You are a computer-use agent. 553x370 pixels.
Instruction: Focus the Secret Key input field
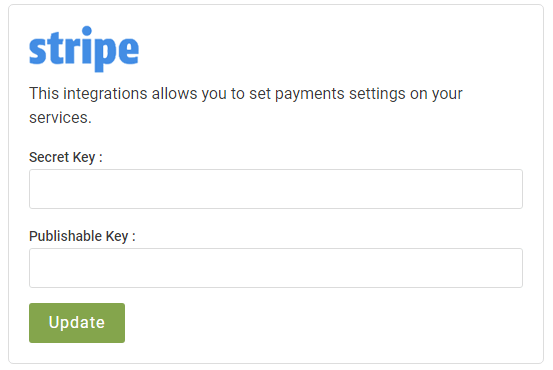pos(276,189)
